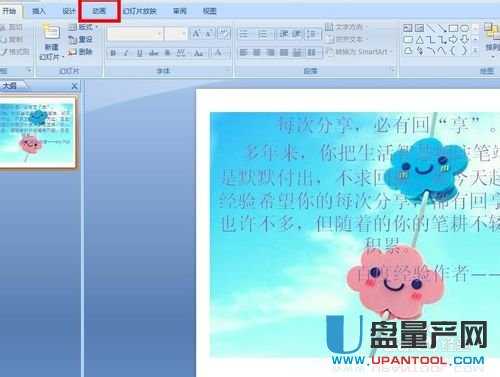Select the left brace shape
500x377 pixels.
click(453, 51)
